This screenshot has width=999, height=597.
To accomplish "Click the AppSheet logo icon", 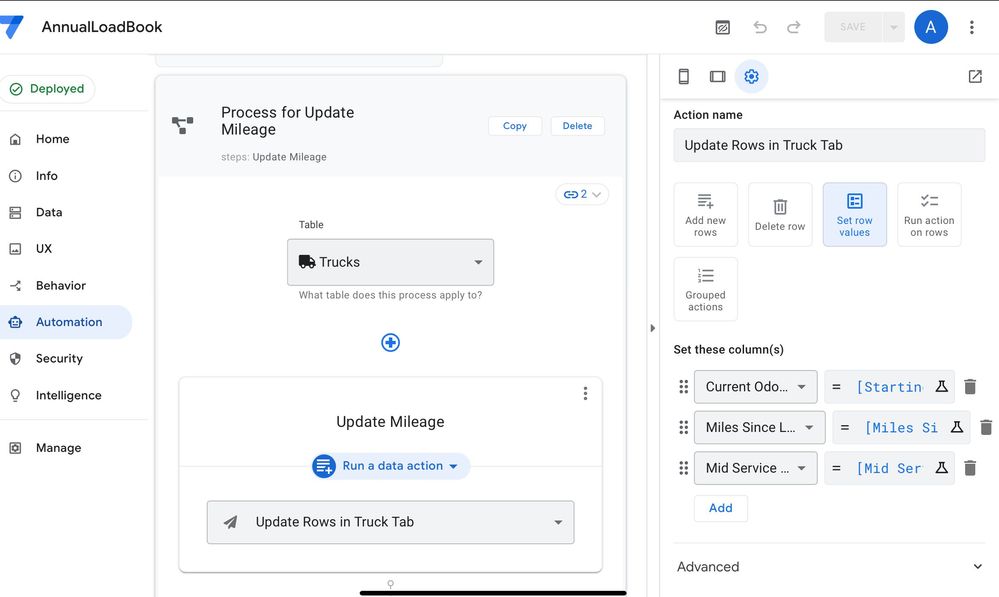I will pyautogui.click(x=11, y=27).
